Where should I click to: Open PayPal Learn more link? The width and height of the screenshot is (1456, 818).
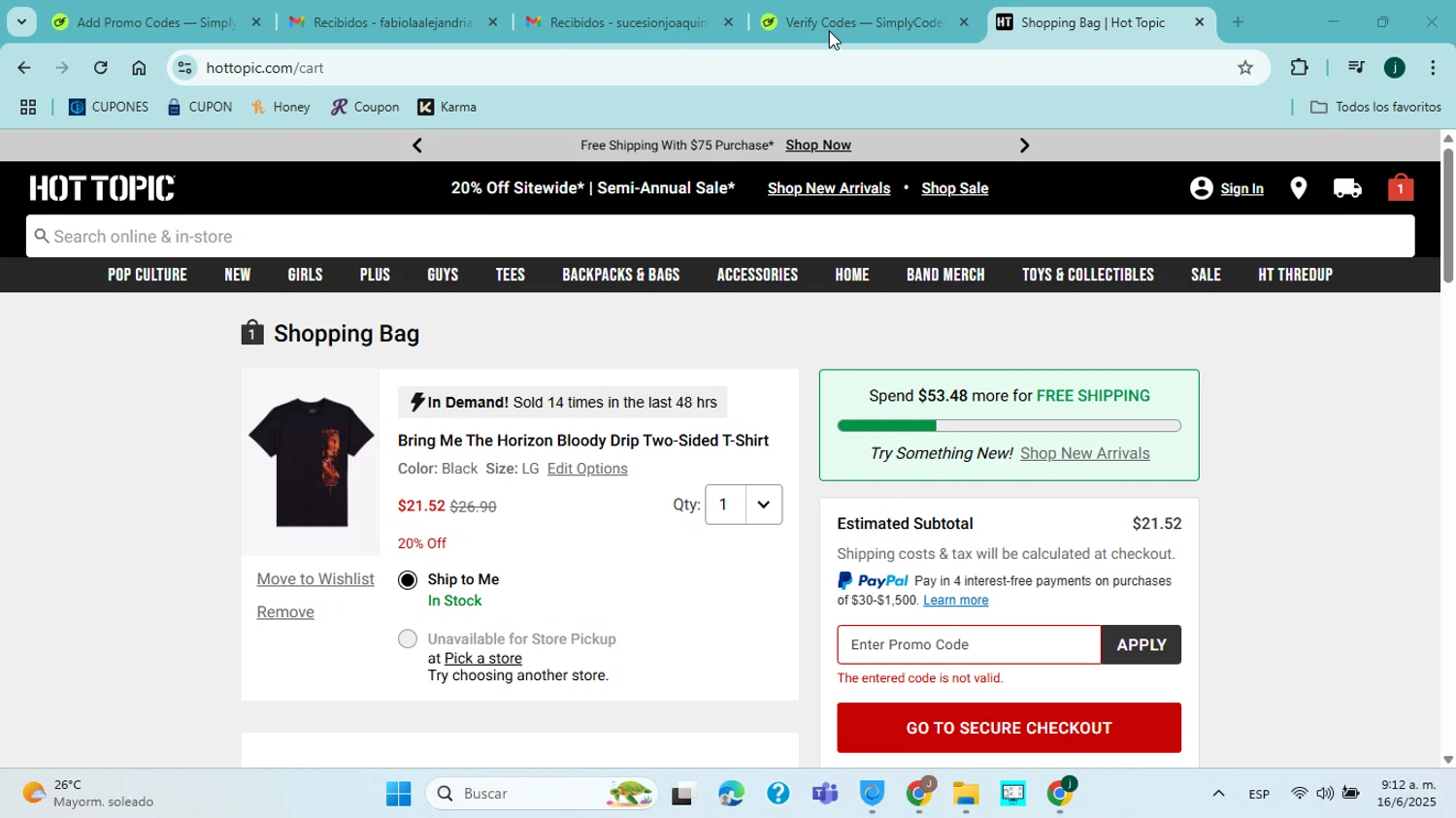(956, 601)
